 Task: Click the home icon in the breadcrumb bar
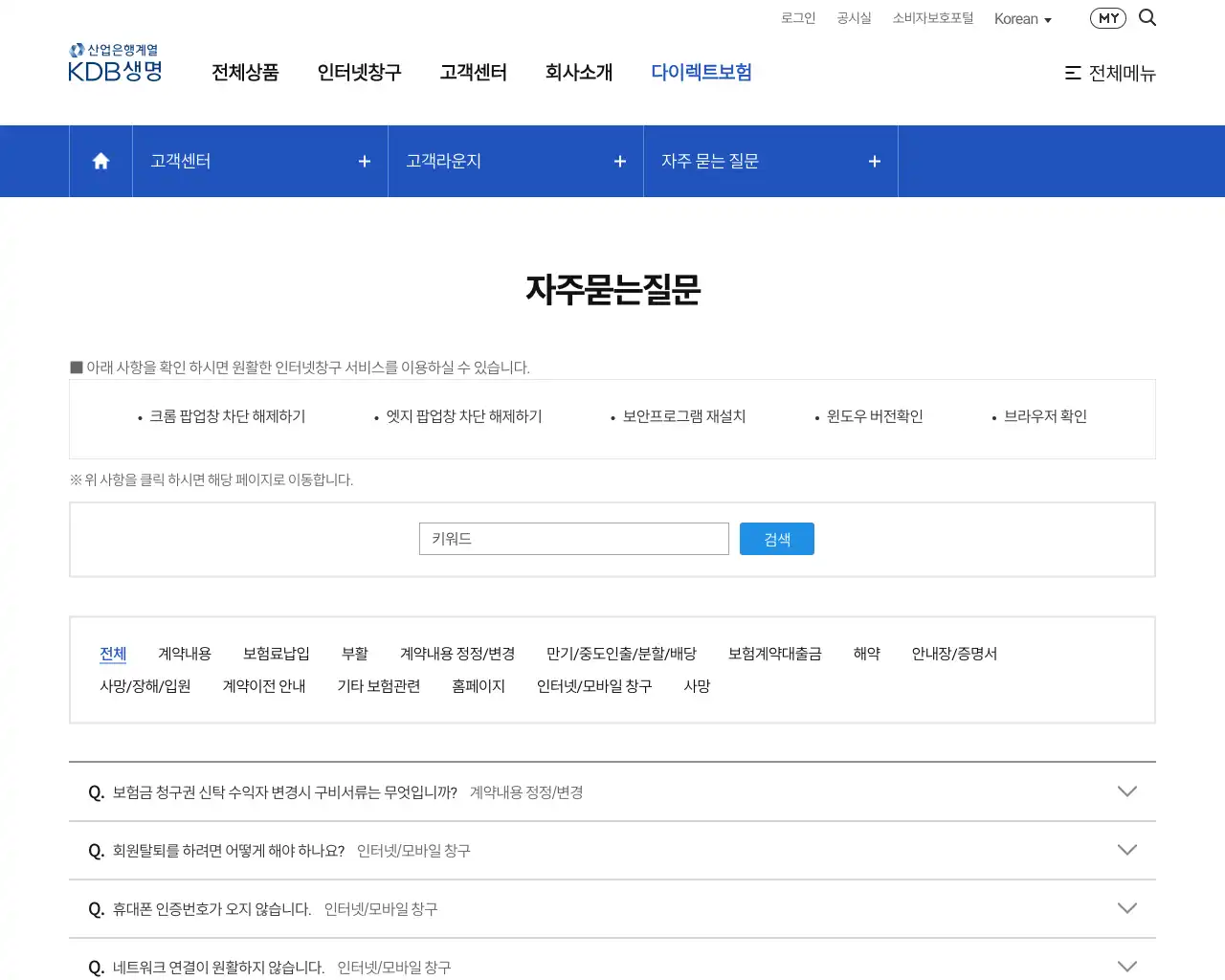click(x=100, y=161)
